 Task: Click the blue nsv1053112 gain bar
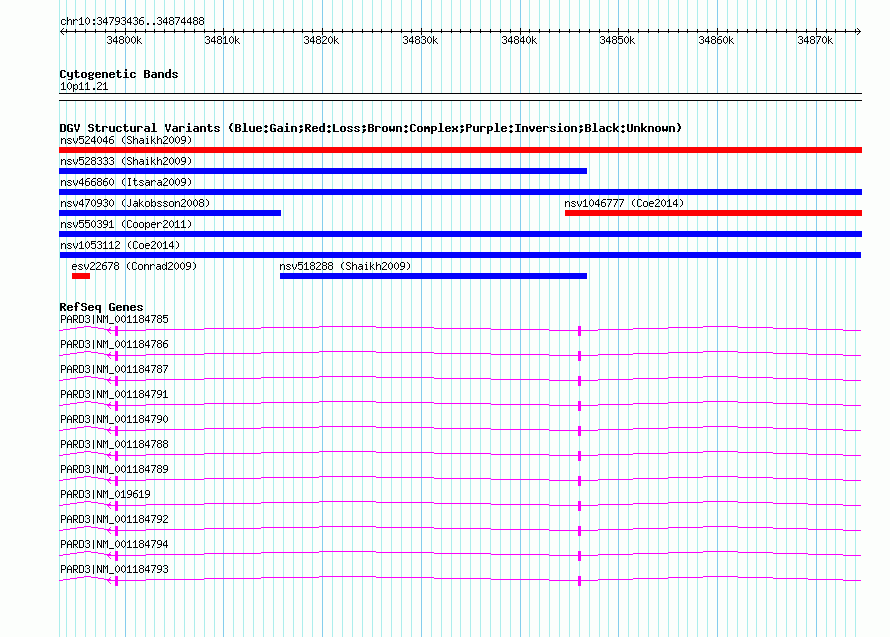click(460, 255)
